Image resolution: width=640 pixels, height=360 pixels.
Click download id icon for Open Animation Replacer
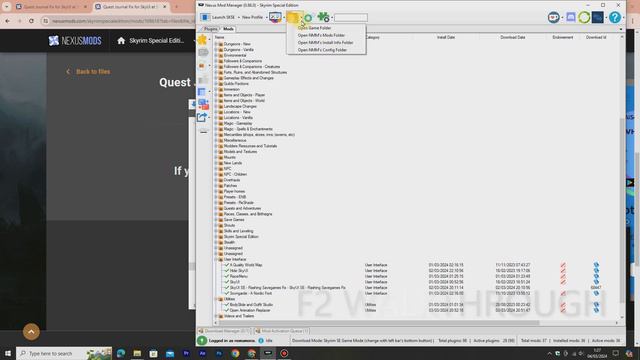point(596,311)
